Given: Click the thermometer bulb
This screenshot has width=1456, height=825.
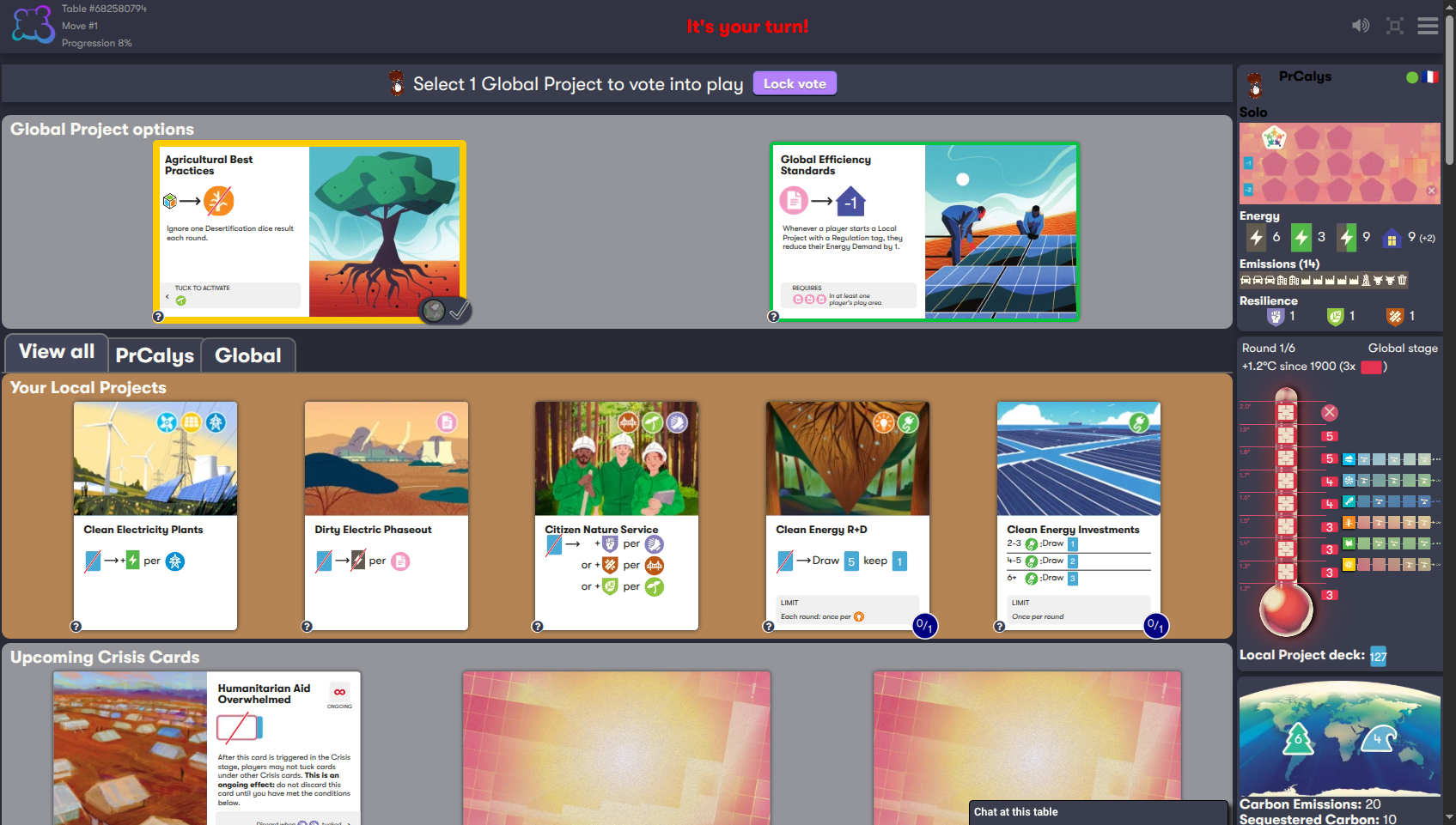Looking at the screenshot, I should tap(1286, 608).
